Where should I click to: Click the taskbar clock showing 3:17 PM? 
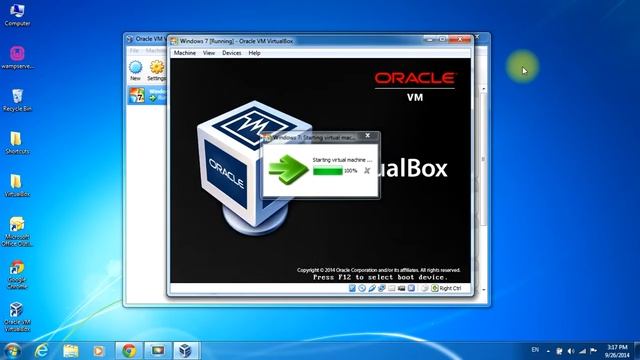pyautogui.click(x=617, y=351)
